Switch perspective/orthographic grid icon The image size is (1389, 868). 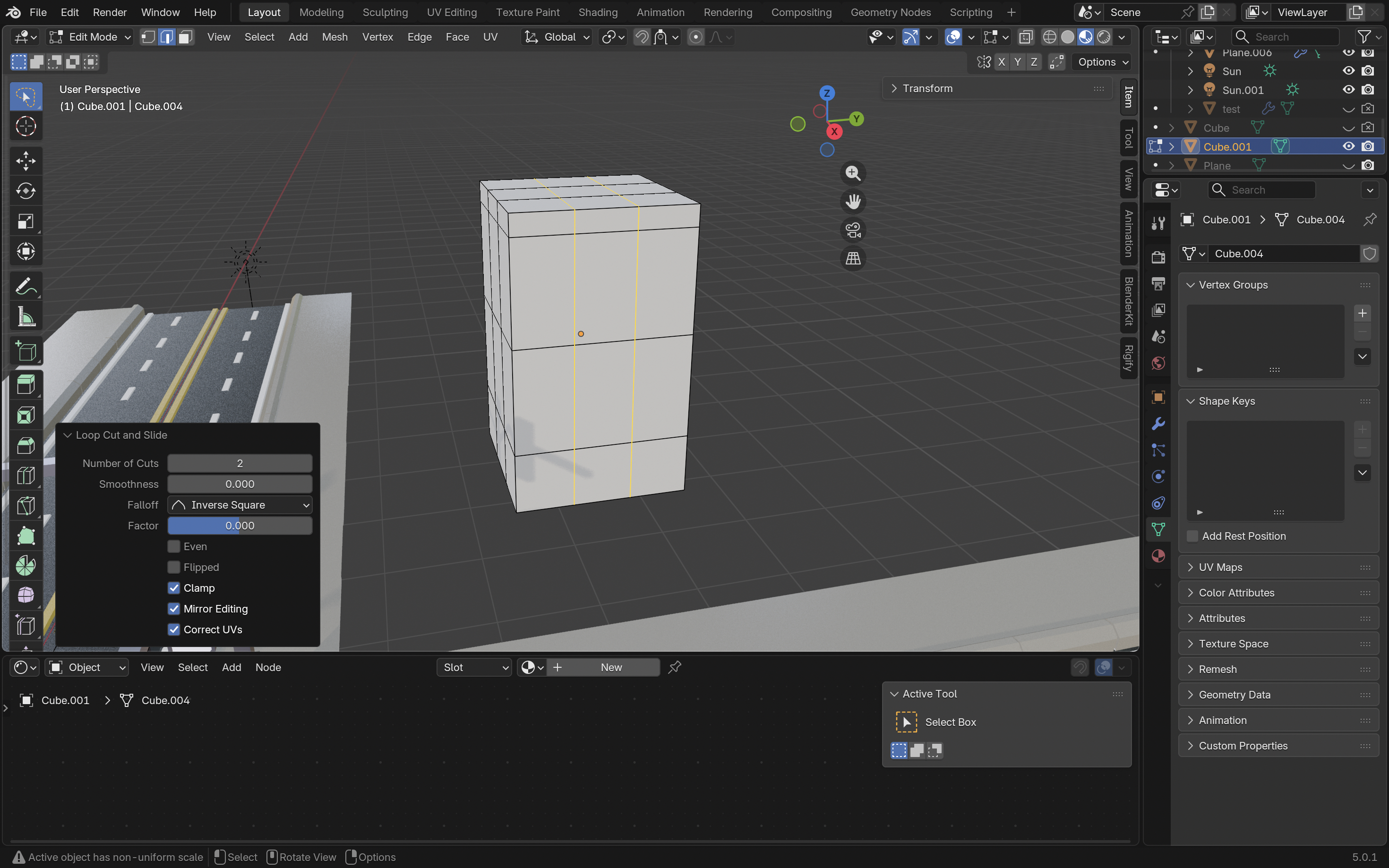[853, 258]
